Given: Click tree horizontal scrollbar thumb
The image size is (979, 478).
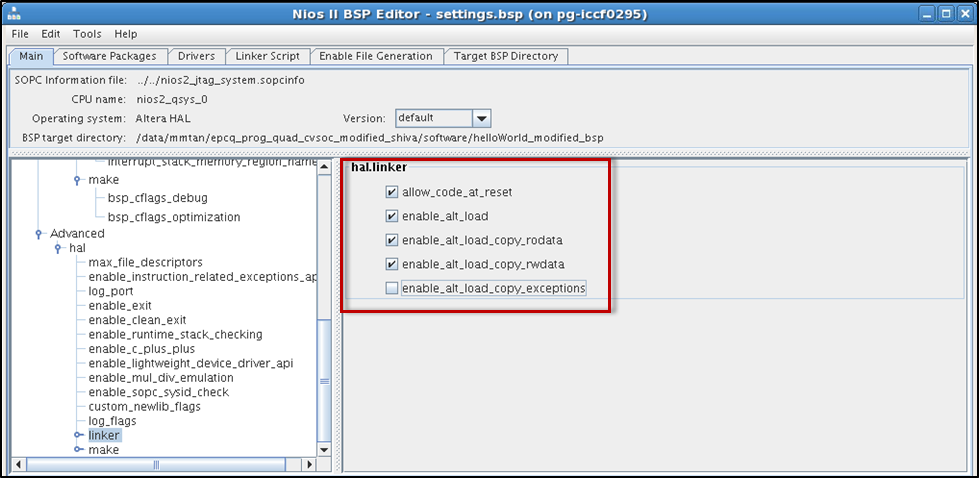Looking at the screenshot, I should tap(155, 465).
